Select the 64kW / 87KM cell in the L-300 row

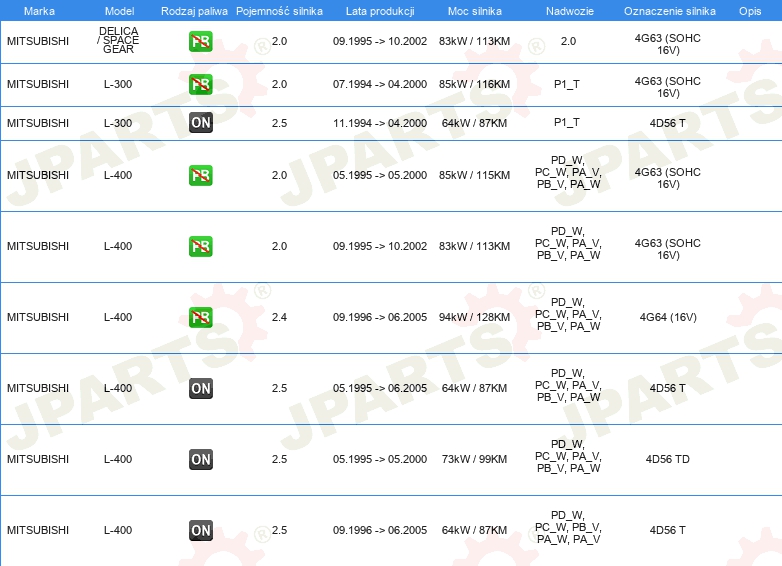click(474, 123)
